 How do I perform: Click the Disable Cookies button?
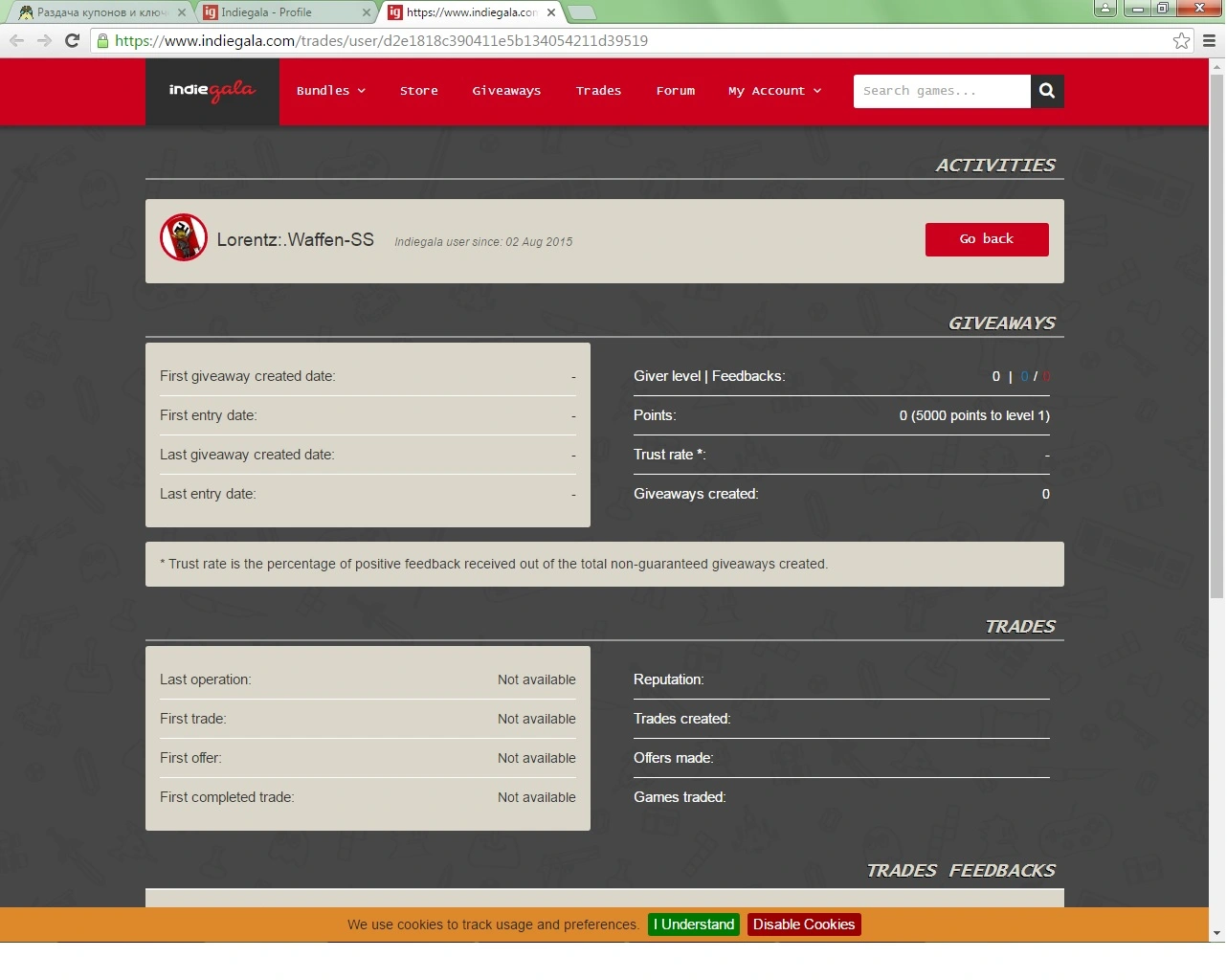click(804, 924)
